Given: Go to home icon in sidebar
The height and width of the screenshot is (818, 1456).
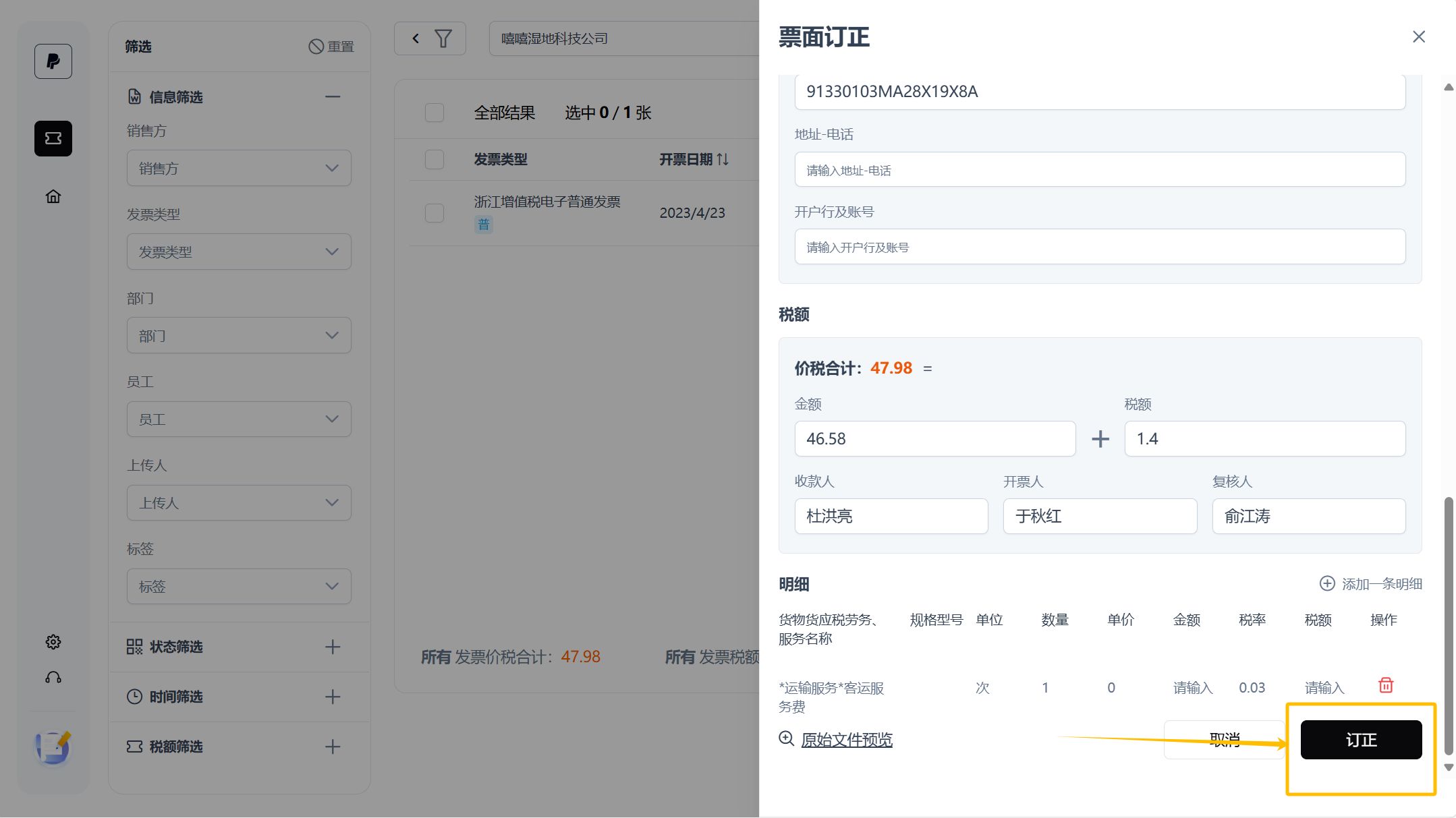Looking at the screenshot, I should pyautogui.click(x=53, y=196).
